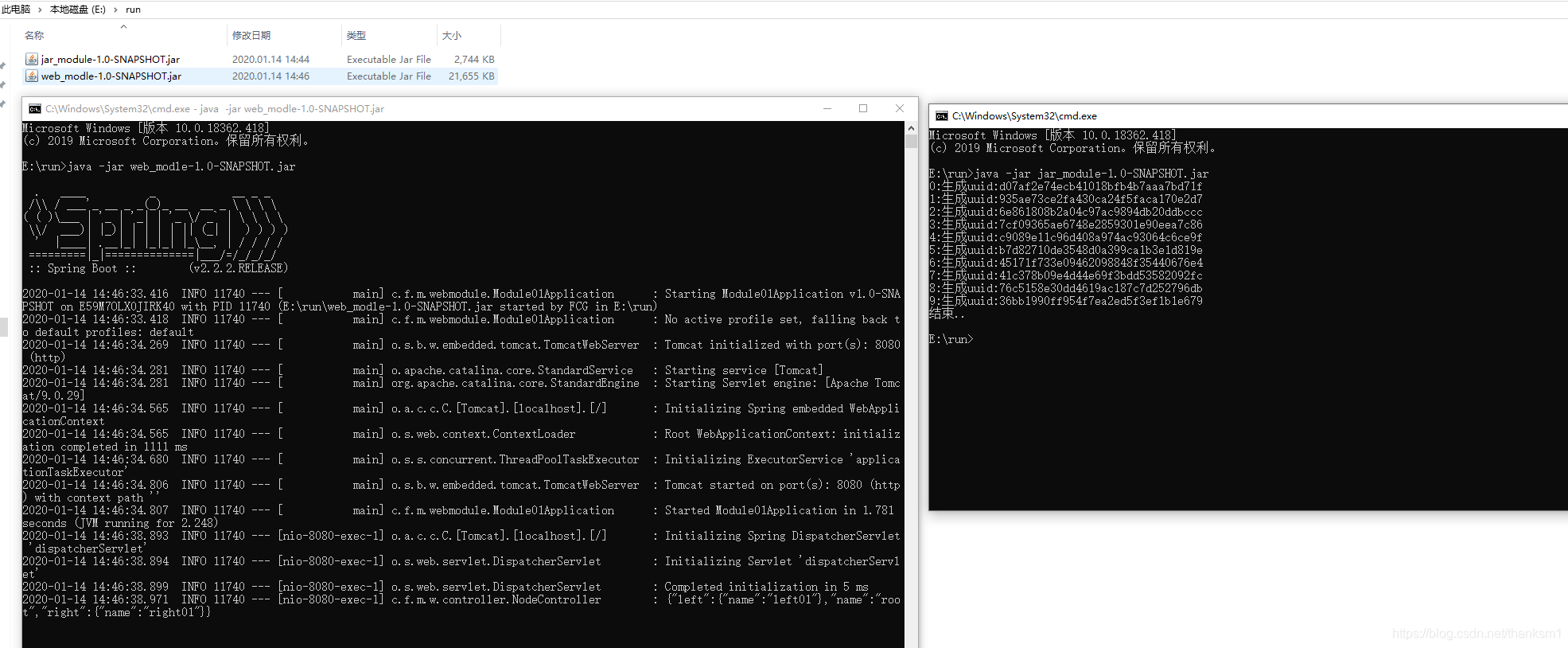The width and height of the screenshot is (1568, 648).
Task: Click scrollbar thumb in web_modle console
Action: (x=911, y=142)
